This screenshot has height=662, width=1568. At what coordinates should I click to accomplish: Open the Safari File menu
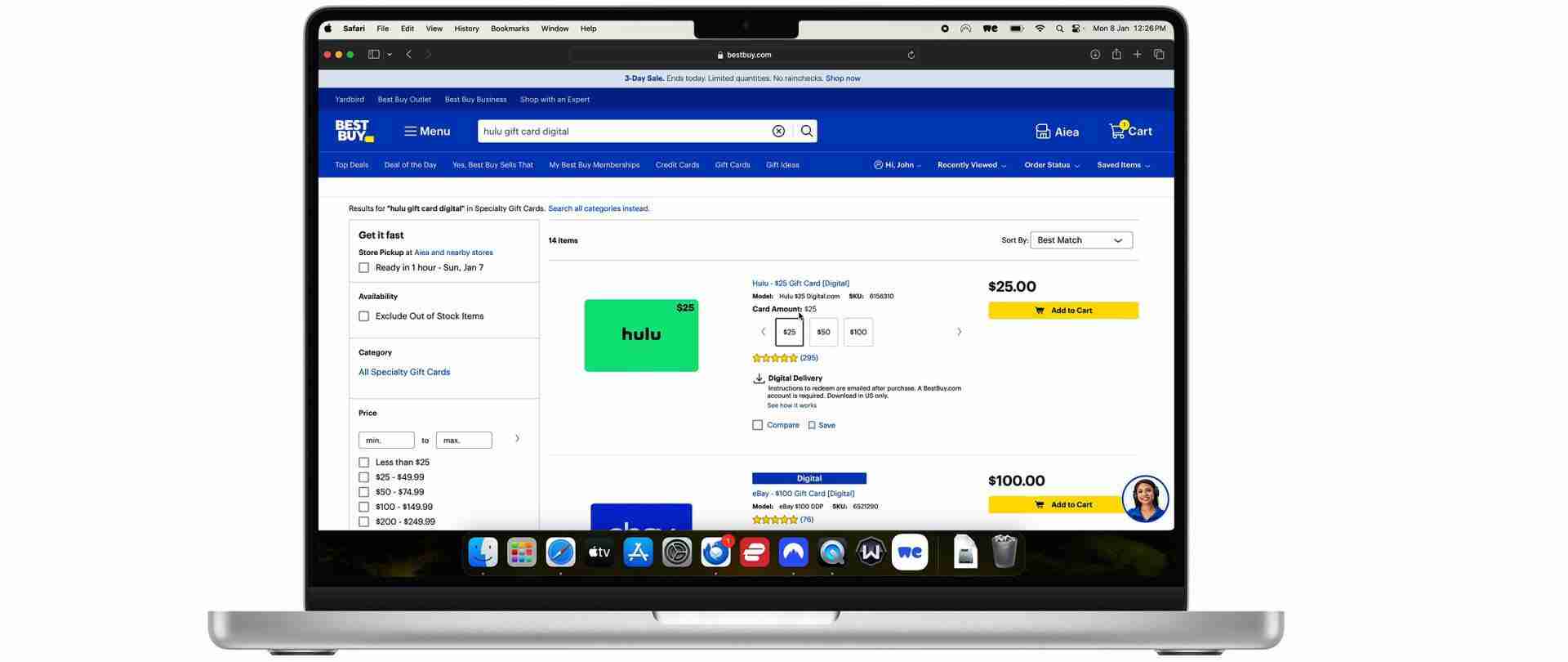382,29
